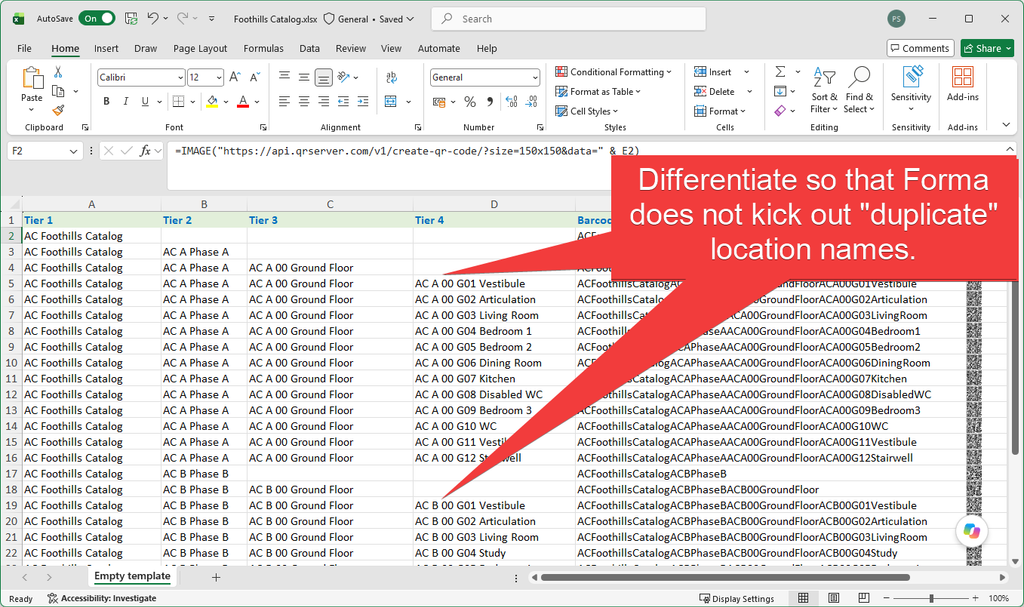Click into the Search box

tap(568, 19)
